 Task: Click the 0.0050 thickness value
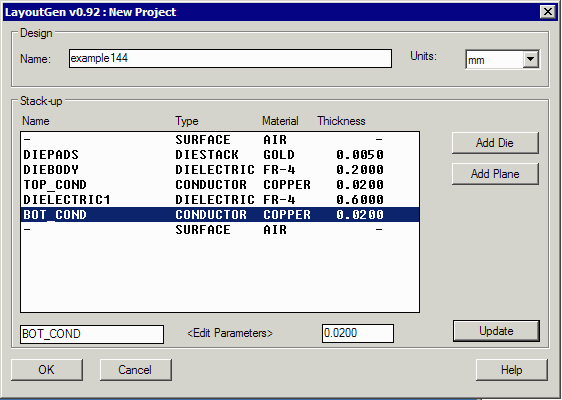[x=360, y=154]
